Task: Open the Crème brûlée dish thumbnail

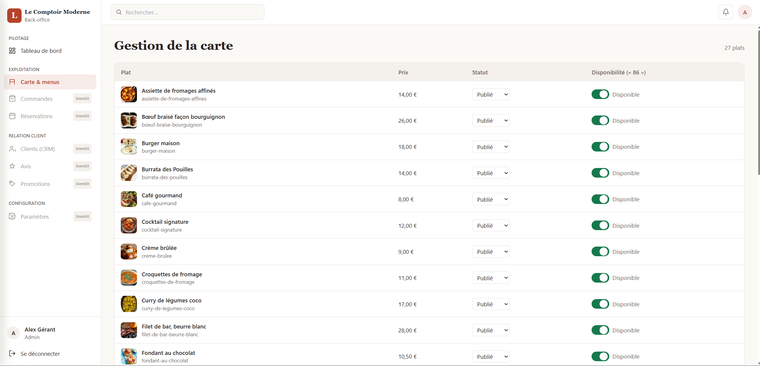Action: point(129,251)
